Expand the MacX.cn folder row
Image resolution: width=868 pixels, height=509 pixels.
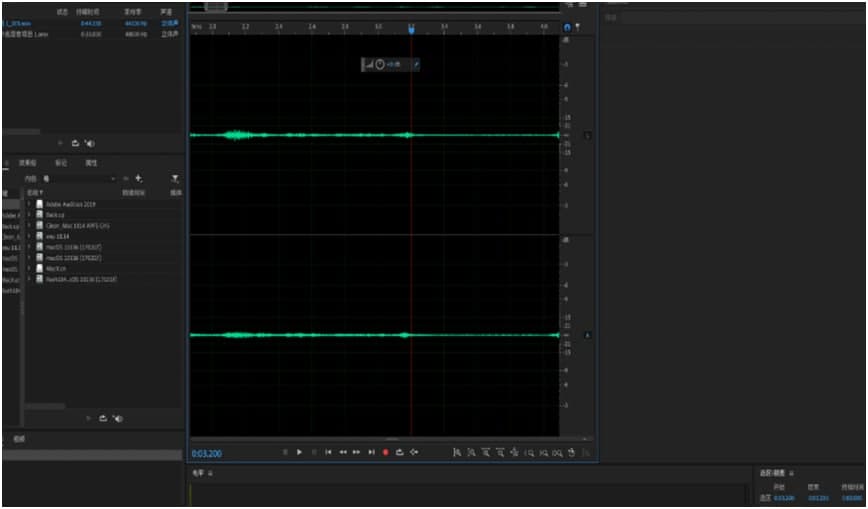pyautogui.click(x=29, y=269)
